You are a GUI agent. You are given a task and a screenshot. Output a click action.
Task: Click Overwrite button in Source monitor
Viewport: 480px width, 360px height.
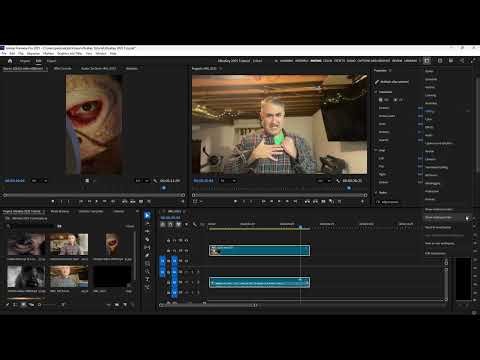[x=133, y=201]
